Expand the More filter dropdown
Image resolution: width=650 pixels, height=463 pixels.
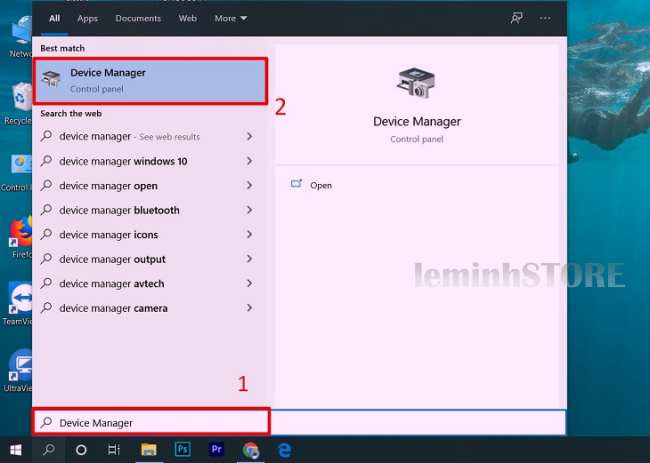pos(230,18)
